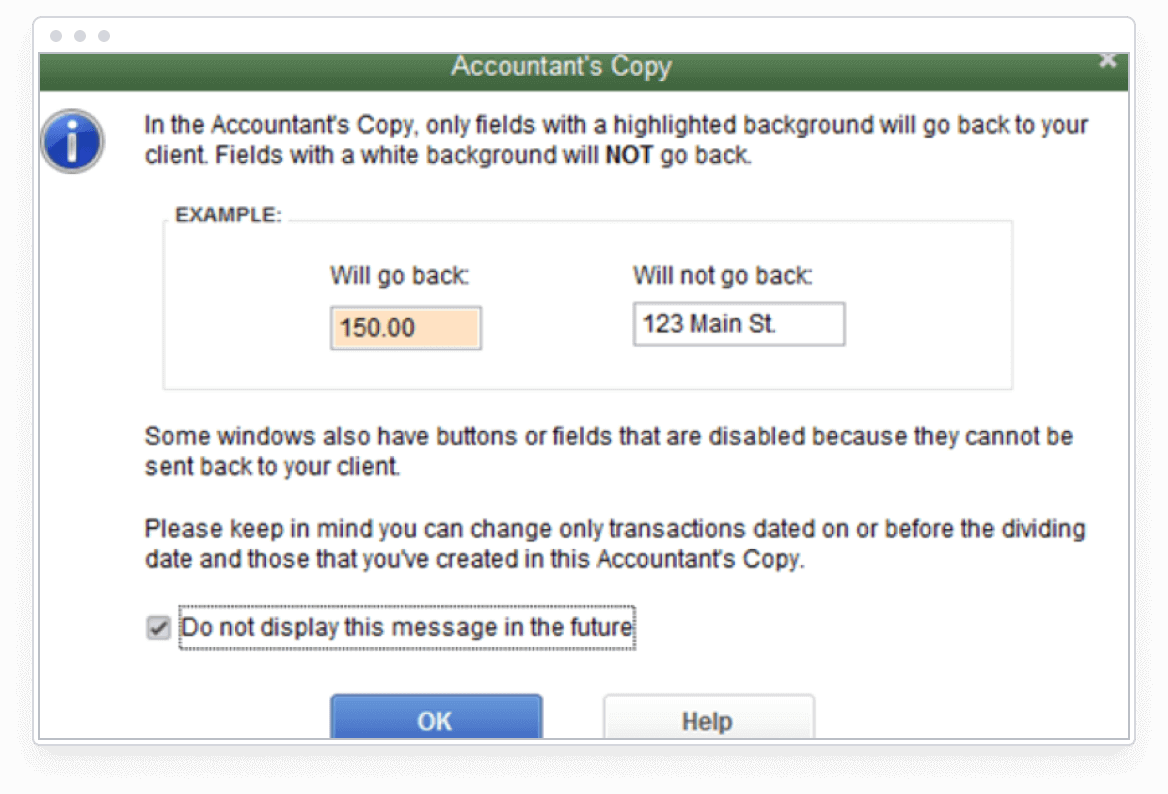This screenshot has height=794, width=1168.
Task: Select the 'Will go back:' label
Action: pos(397,275)
